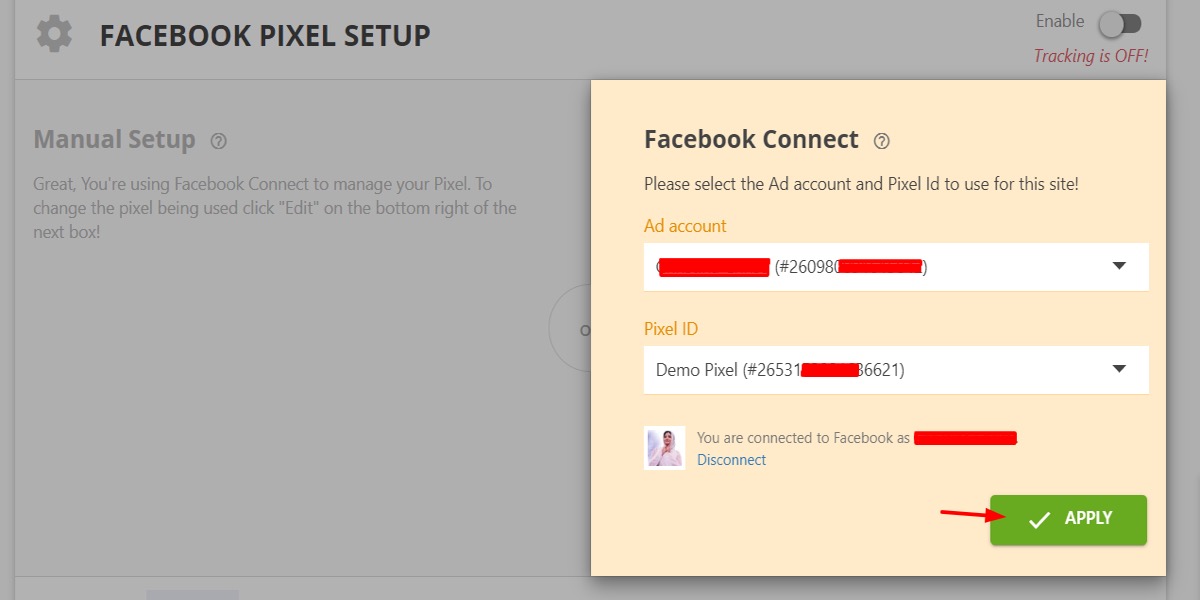1200x600 pixels.
Task: Click the orange "Ad account" field label
Action: [x=685, y=226]
